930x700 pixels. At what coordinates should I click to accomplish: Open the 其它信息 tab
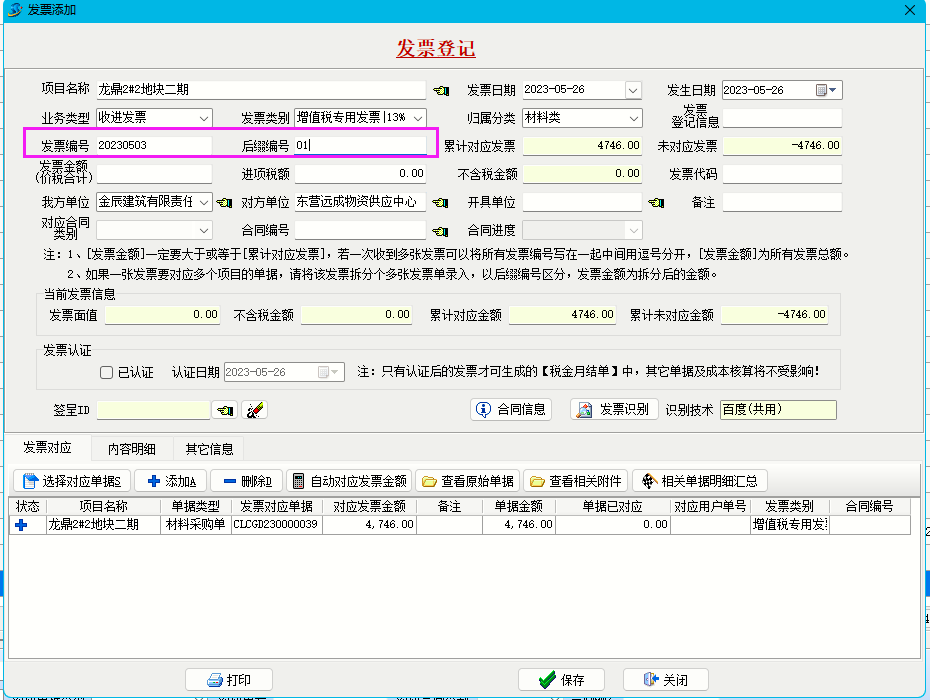point(209,449)
